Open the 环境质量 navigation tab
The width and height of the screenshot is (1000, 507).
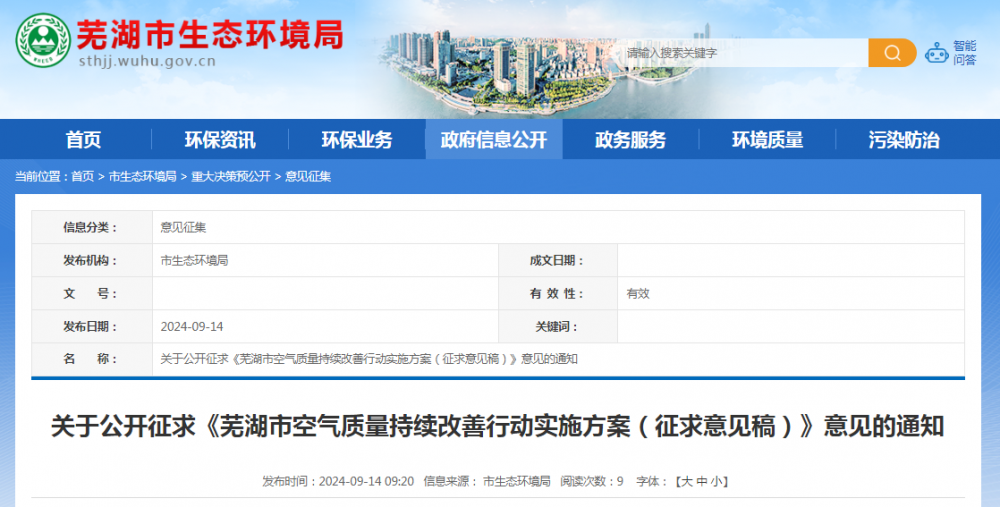(x=767, y=140)
